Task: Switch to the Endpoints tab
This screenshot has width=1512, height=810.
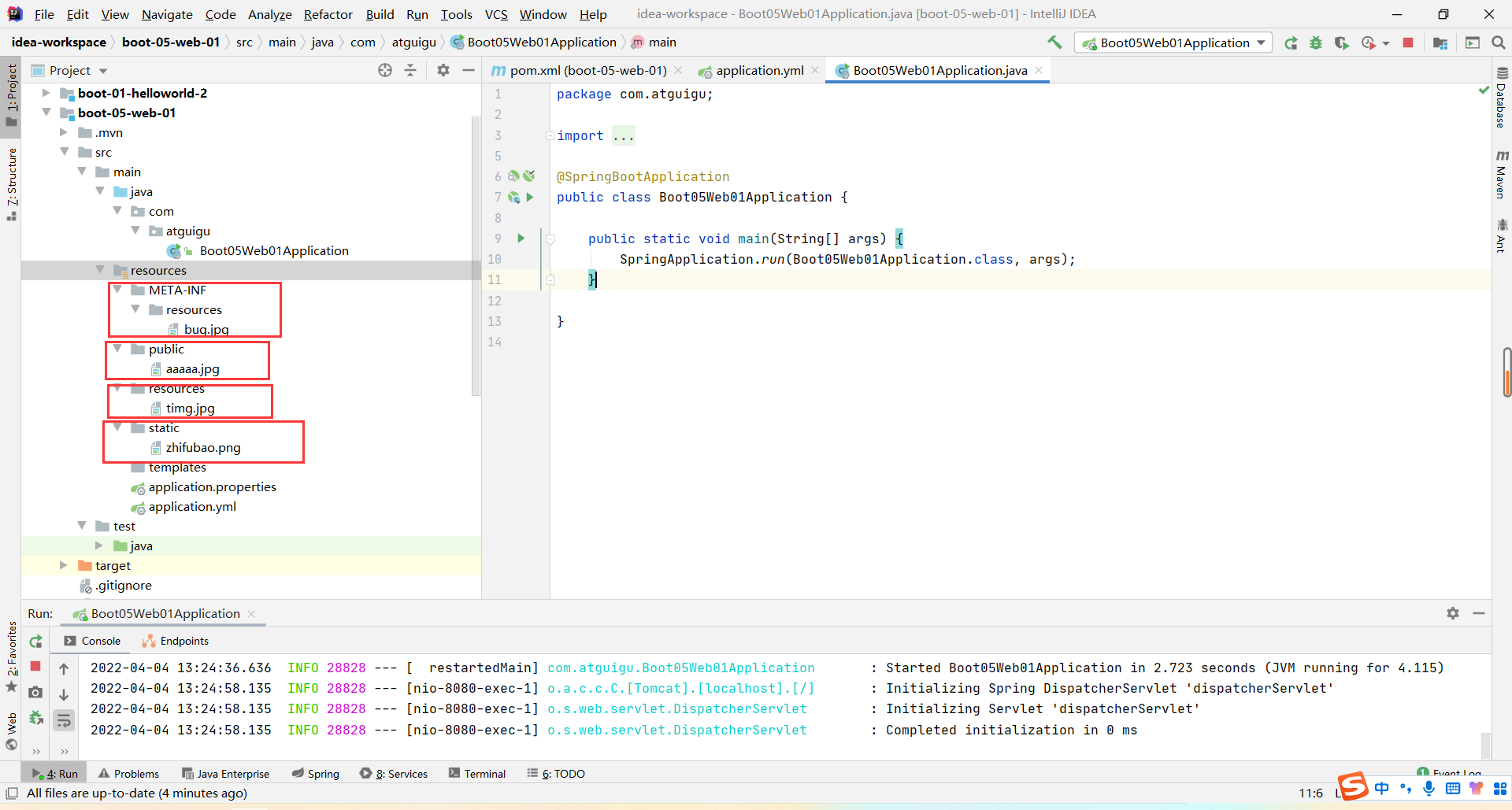Action: tap(176, 642)
